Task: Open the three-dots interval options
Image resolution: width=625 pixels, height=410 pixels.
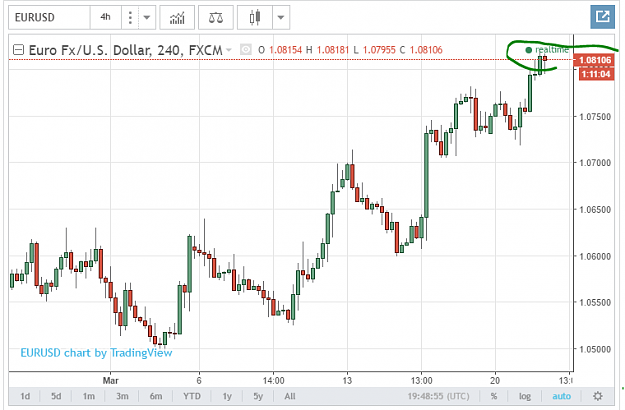Action: click(130, 18)
